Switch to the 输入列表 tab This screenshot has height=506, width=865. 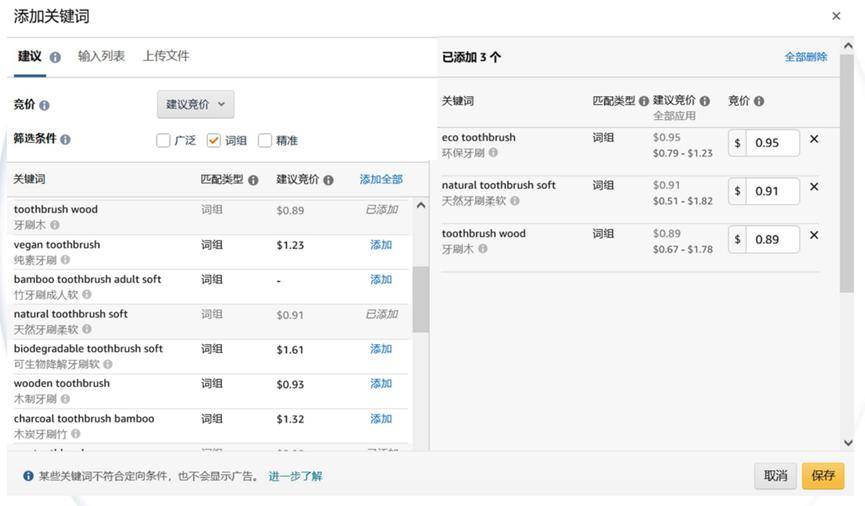[101, 56]
